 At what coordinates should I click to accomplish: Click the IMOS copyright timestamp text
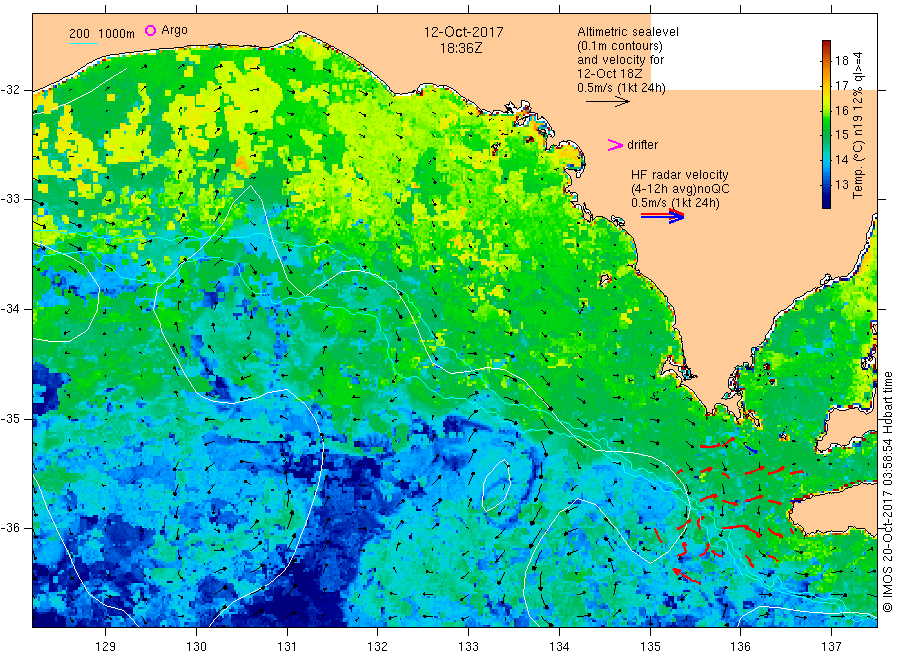point(887,492)
